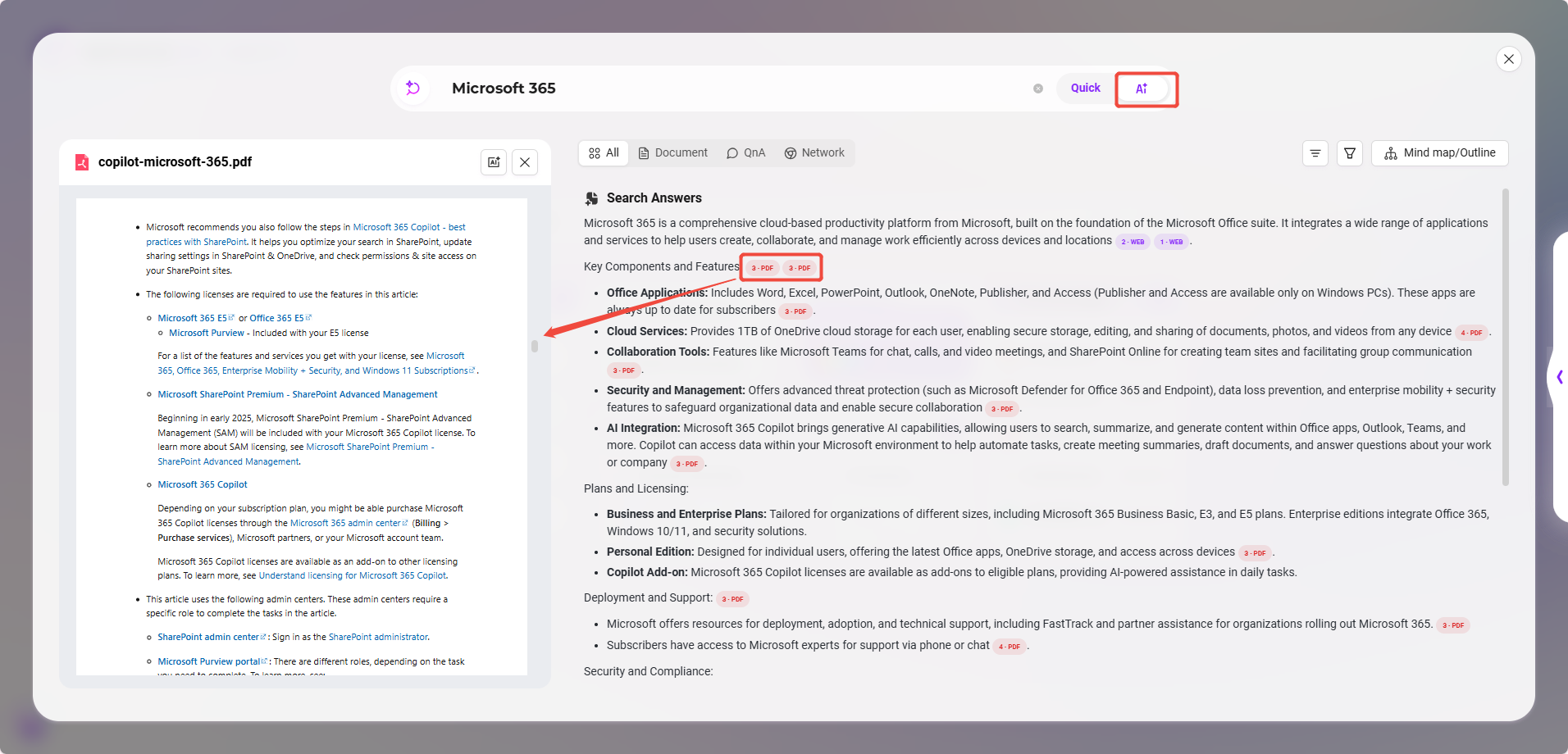1568x754 pixels.
Task: Click the PDF citation beside Deployment and Support
Action: pos(732,599)
